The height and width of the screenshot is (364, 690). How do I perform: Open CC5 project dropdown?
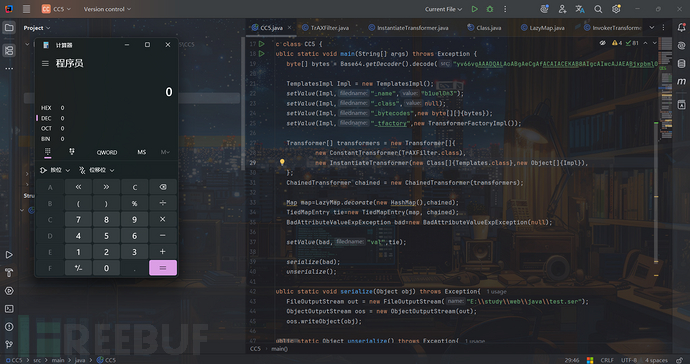click(x=56, y=9)
